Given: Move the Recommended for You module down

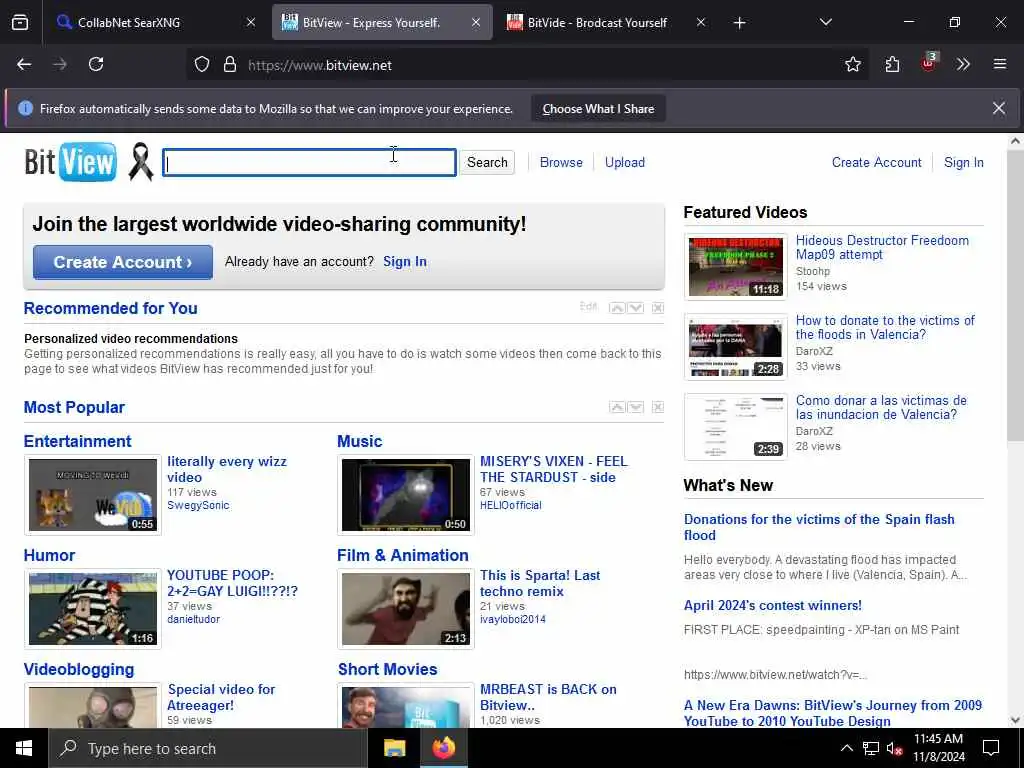Looking at the screenshot, I should [x=636, y=308].
